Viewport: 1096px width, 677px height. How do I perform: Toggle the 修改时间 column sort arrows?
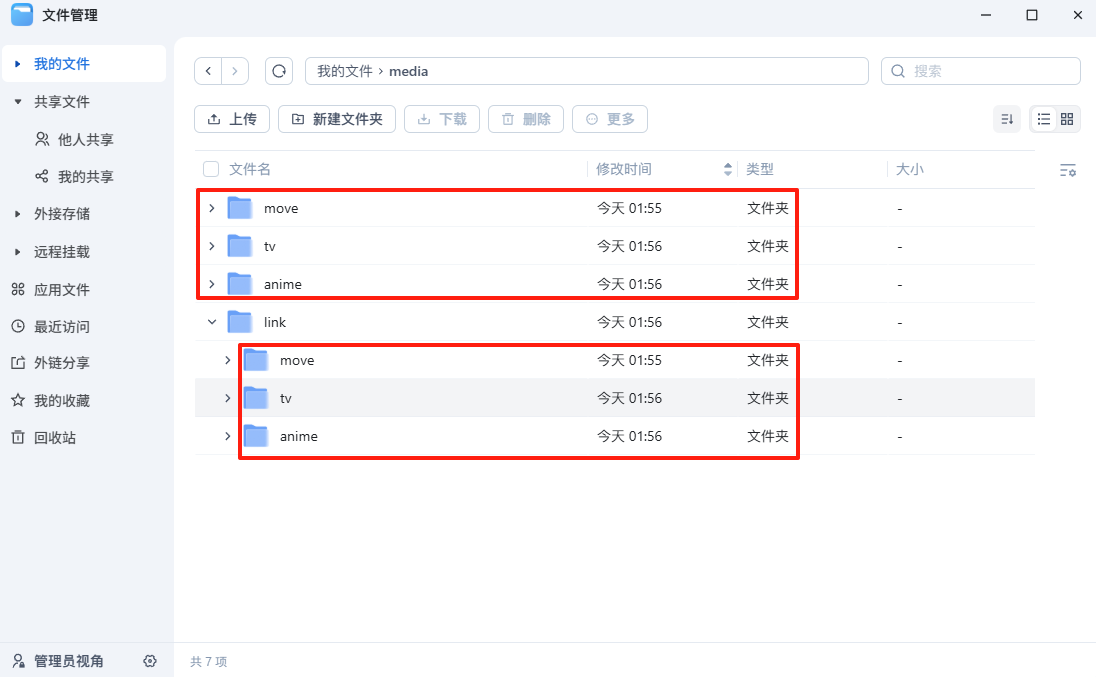click(x=727, y=169)
